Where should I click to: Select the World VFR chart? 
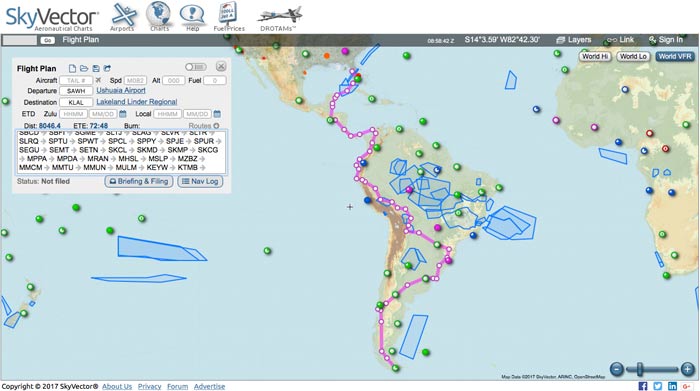point(675,57)
